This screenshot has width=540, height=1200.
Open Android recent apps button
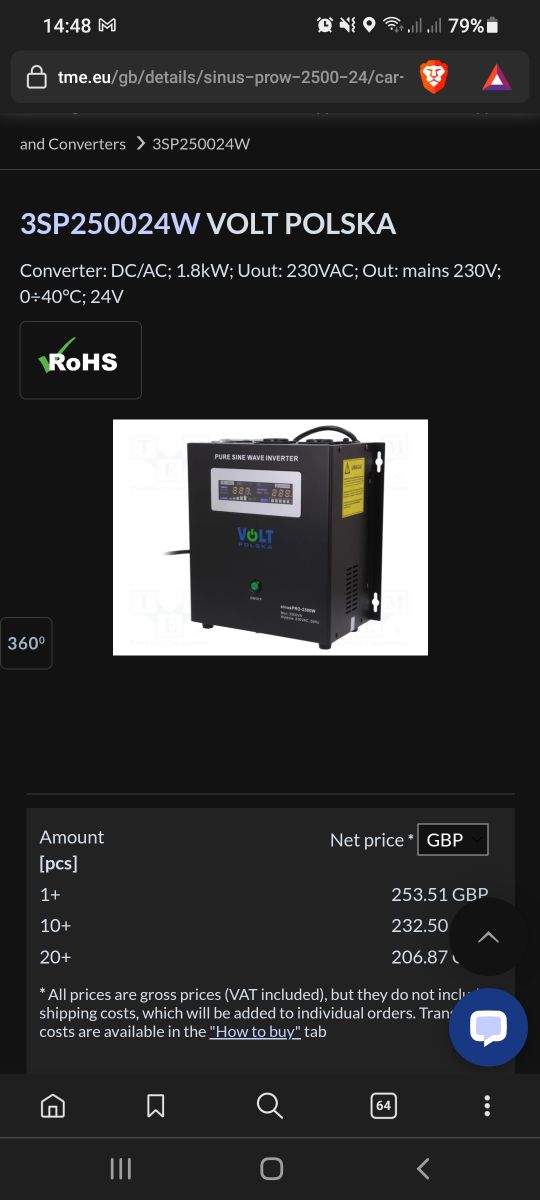[x=120, y=1168]
